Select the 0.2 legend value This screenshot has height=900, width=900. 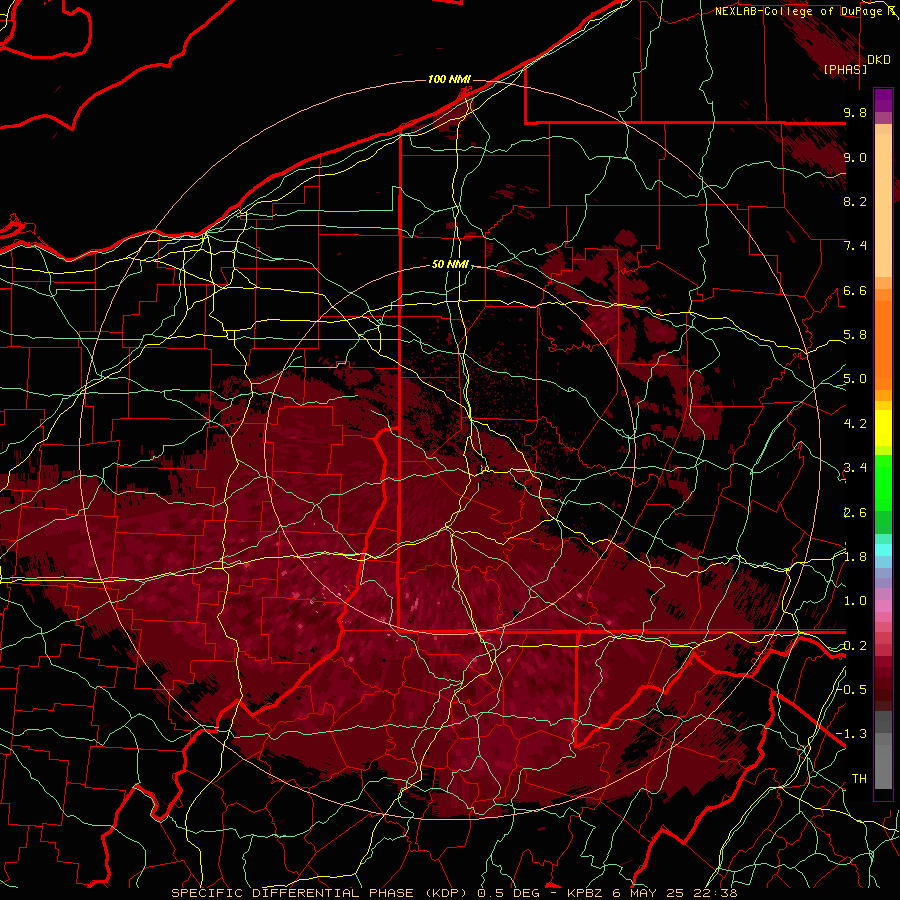tap(855, 646)
